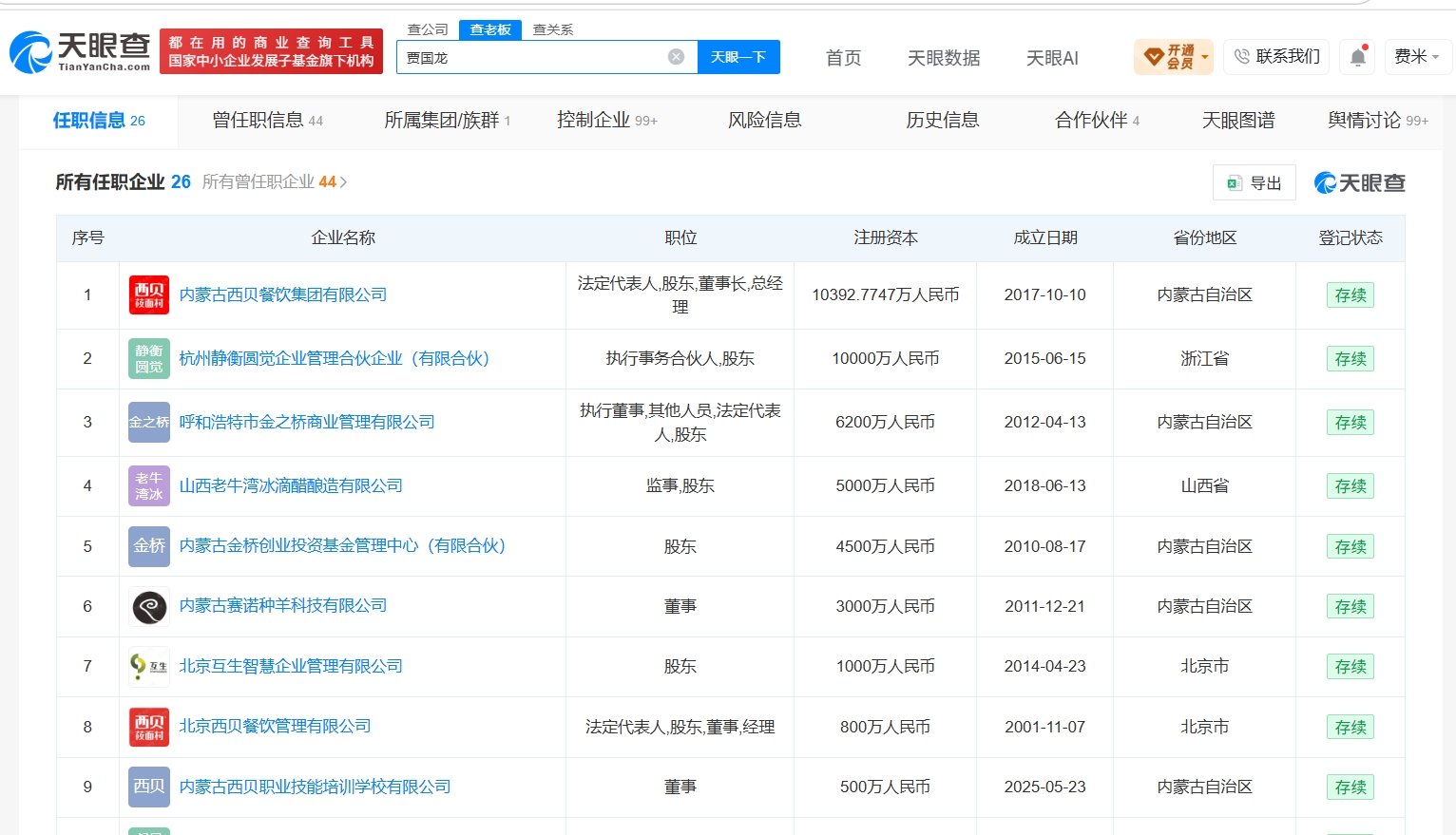Image resolution: width=1456 pixels, height=835 pixels.
Task: Click the 北京西贝餐饮管理 red logo
Action: (149, 727)
